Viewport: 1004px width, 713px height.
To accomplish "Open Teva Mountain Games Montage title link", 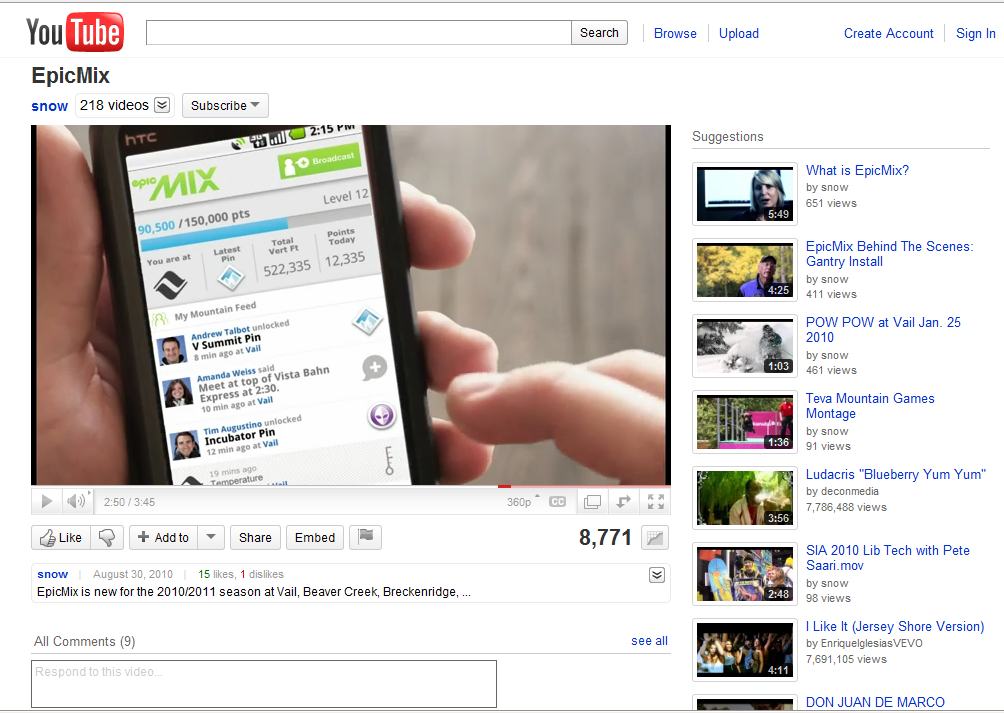I will point(870,406).
